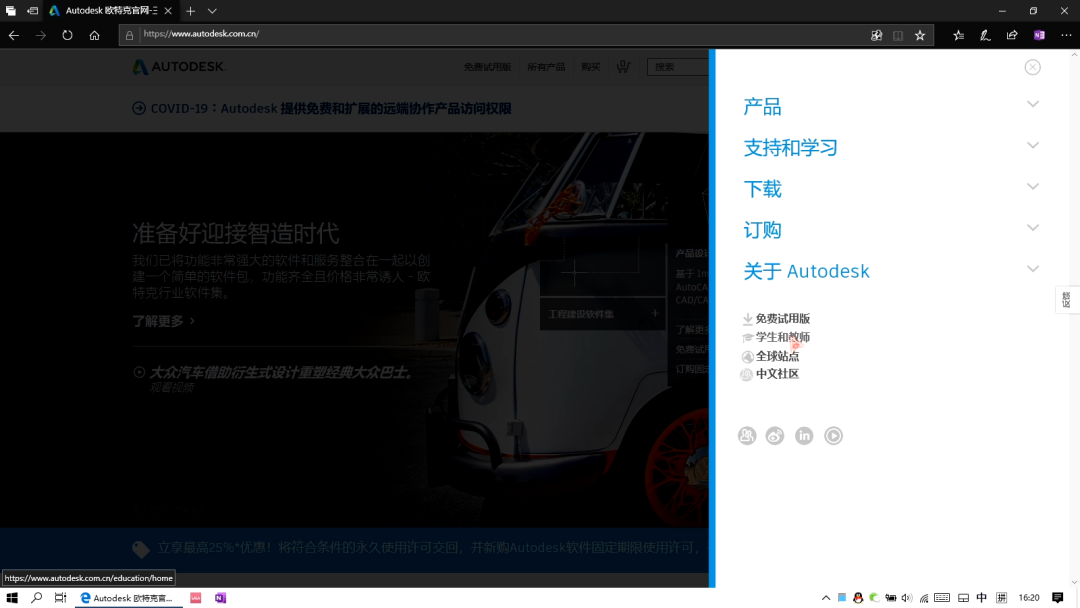Open the touch keyboard tray icon
Image resolution: width=1080 pixels, height=608 pixels.
(x=942, y=598)
